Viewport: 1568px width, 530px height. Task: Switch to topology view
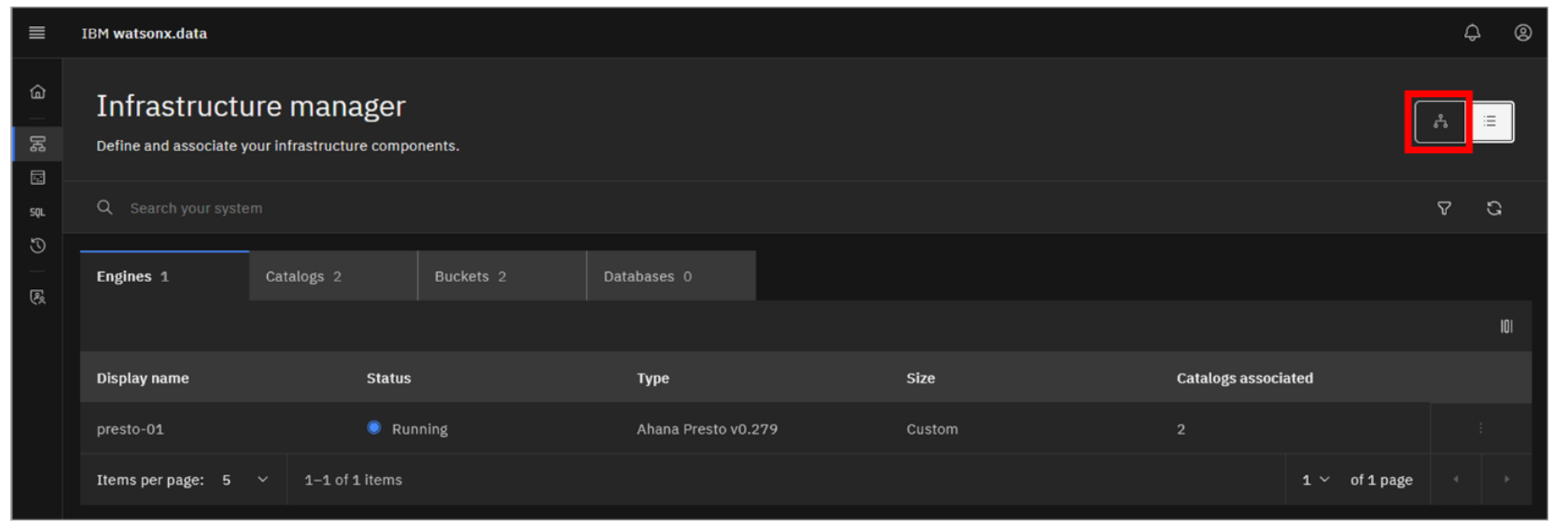1440,121
